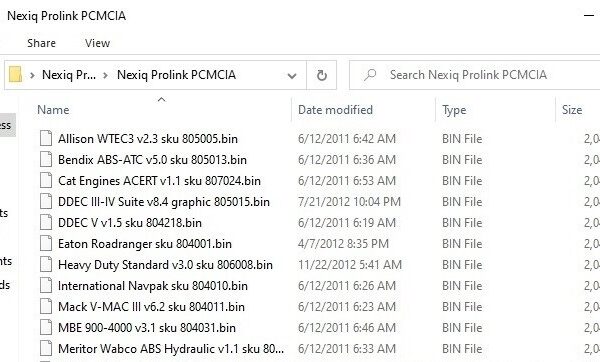This screenshot has width=600, height=362.
Task: Select the Meritor Wabco ABS Hydraulic file icon
Action: tap(46, 349)
